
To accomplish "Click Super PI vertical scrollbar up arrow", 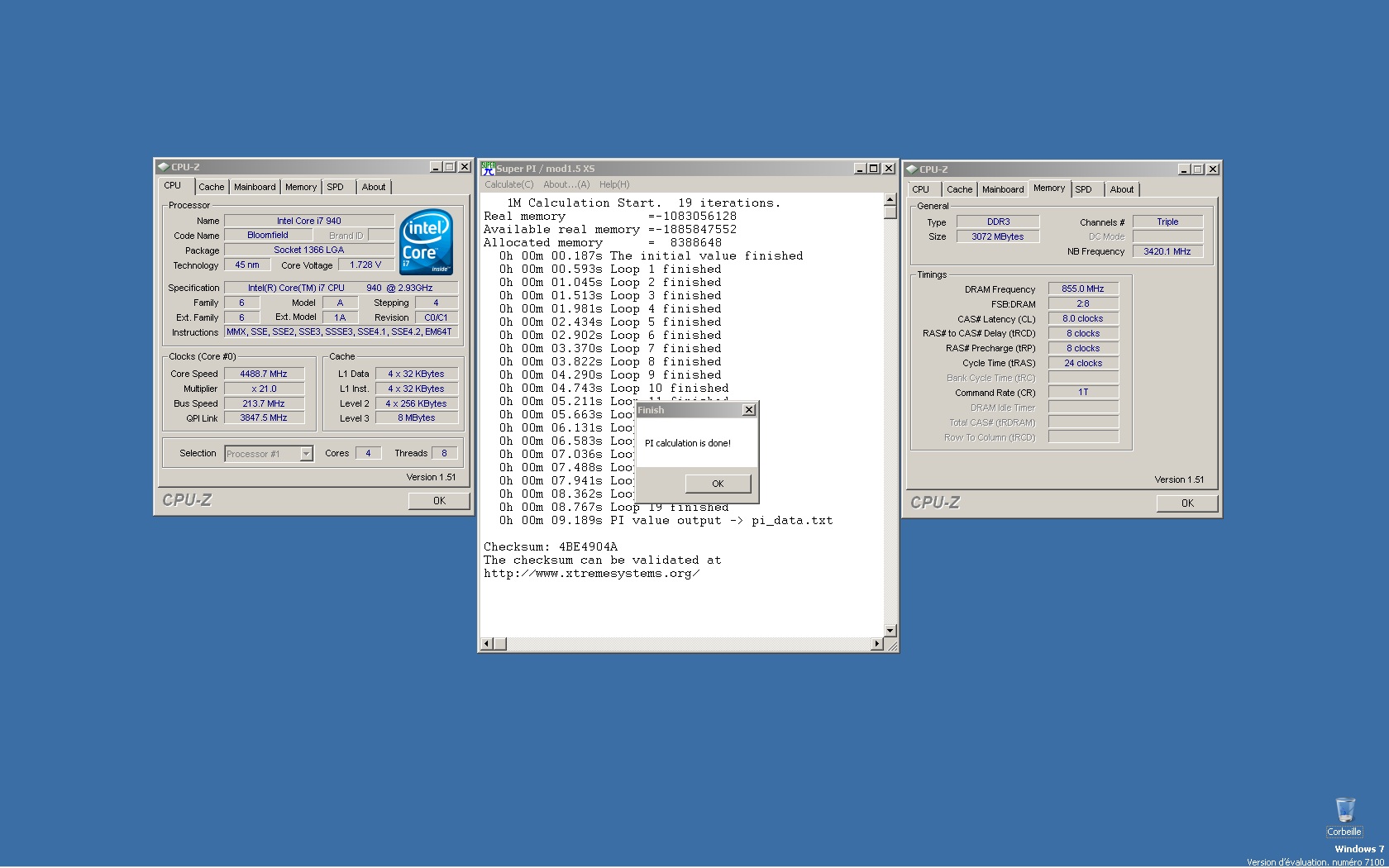I will pos(890,199).
